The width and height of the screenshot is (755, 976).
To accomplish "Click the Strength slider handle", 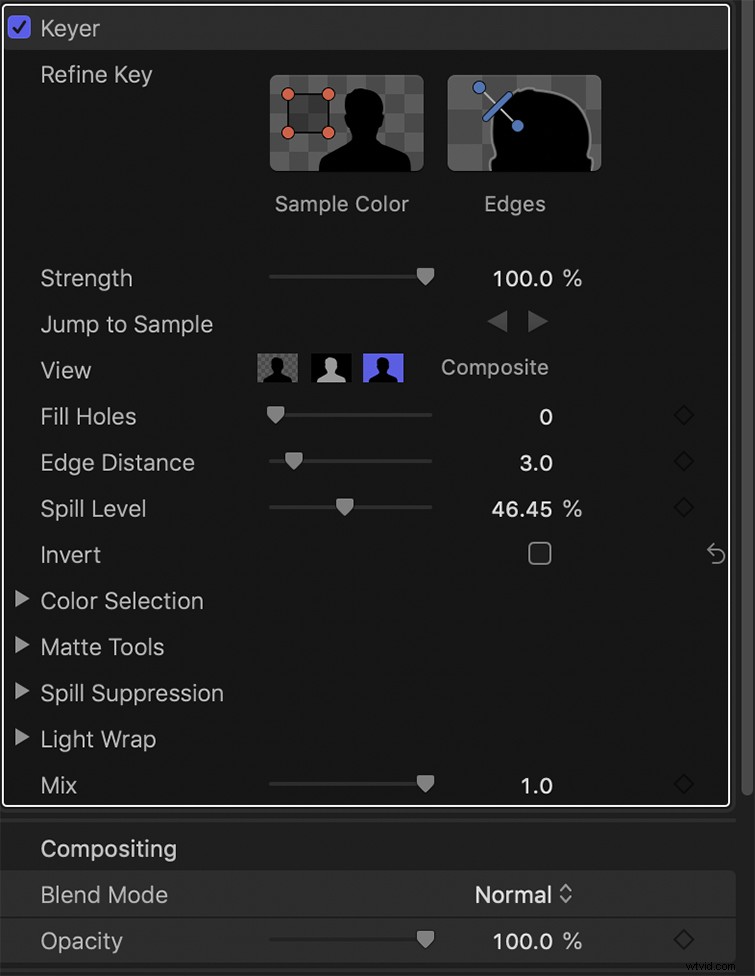I will coord(425,277).
